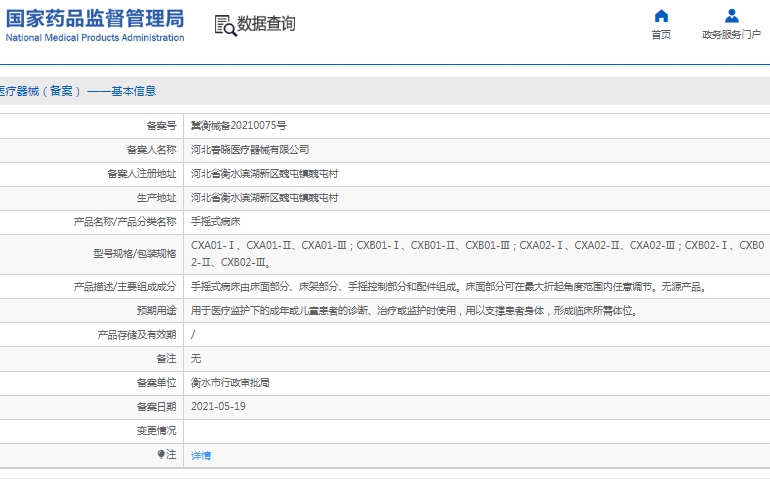Select product name 手摇式病床
Image resolution: width=770 pixels, height=482 pixels.
click(x=216, y=222)
